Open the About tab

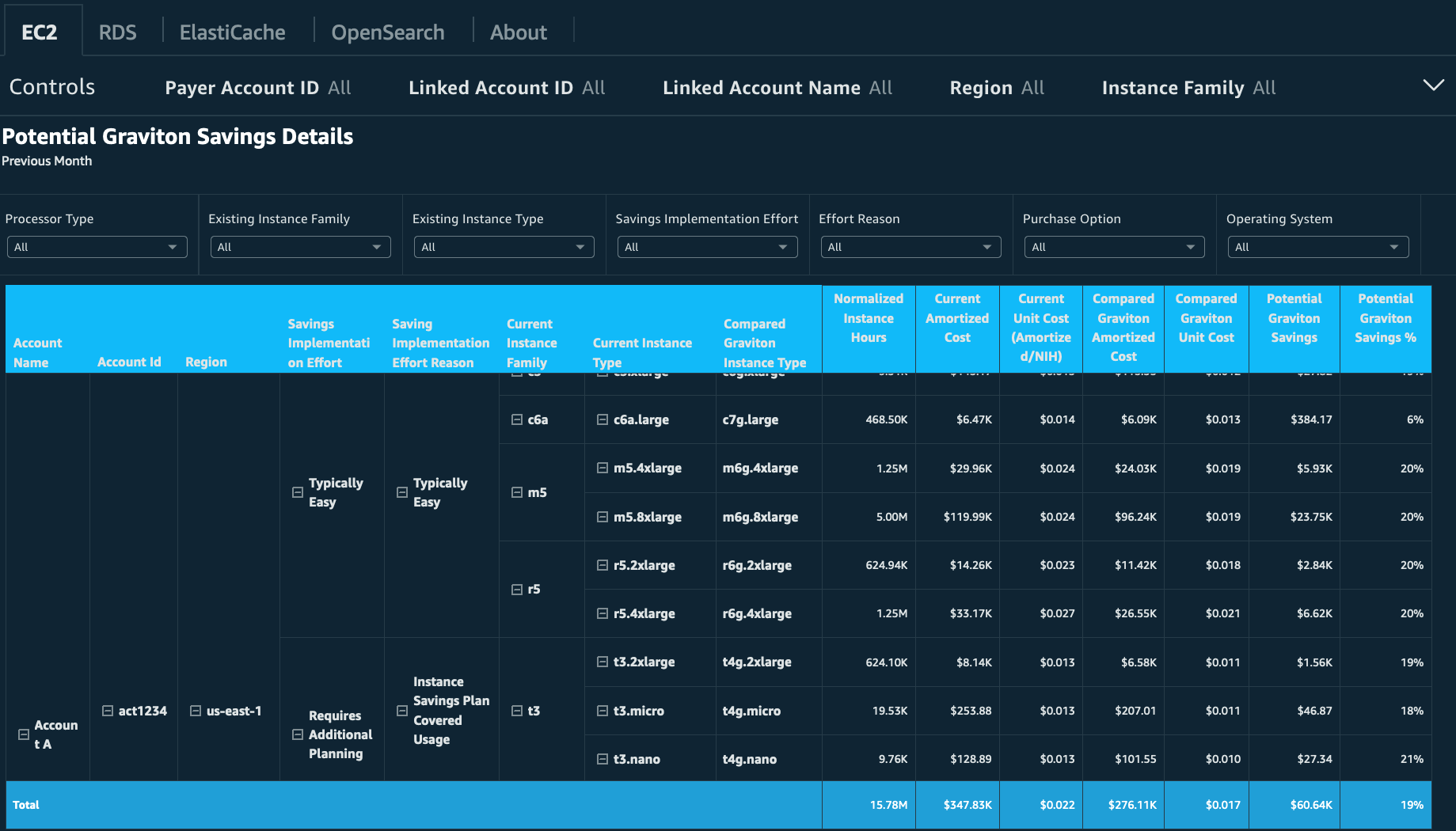[x=519, y=32]
